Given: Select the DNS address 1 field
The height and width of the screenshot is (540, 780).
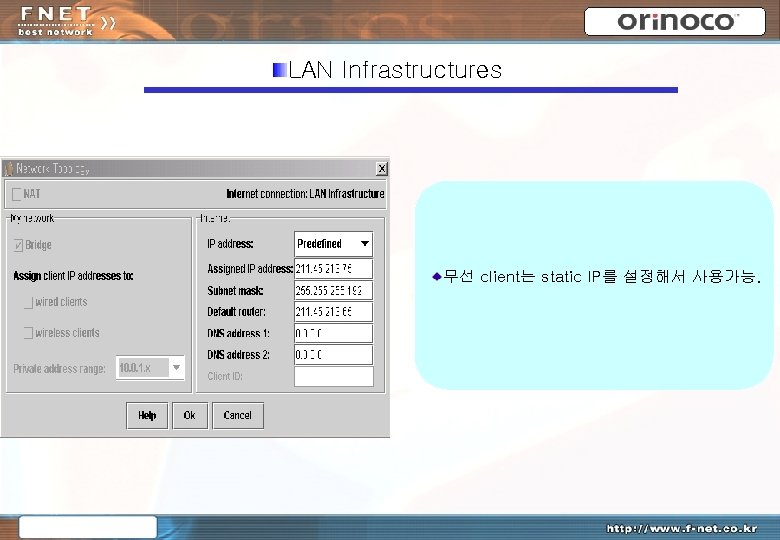Looking at the screenshot, I should pos(333,333).
